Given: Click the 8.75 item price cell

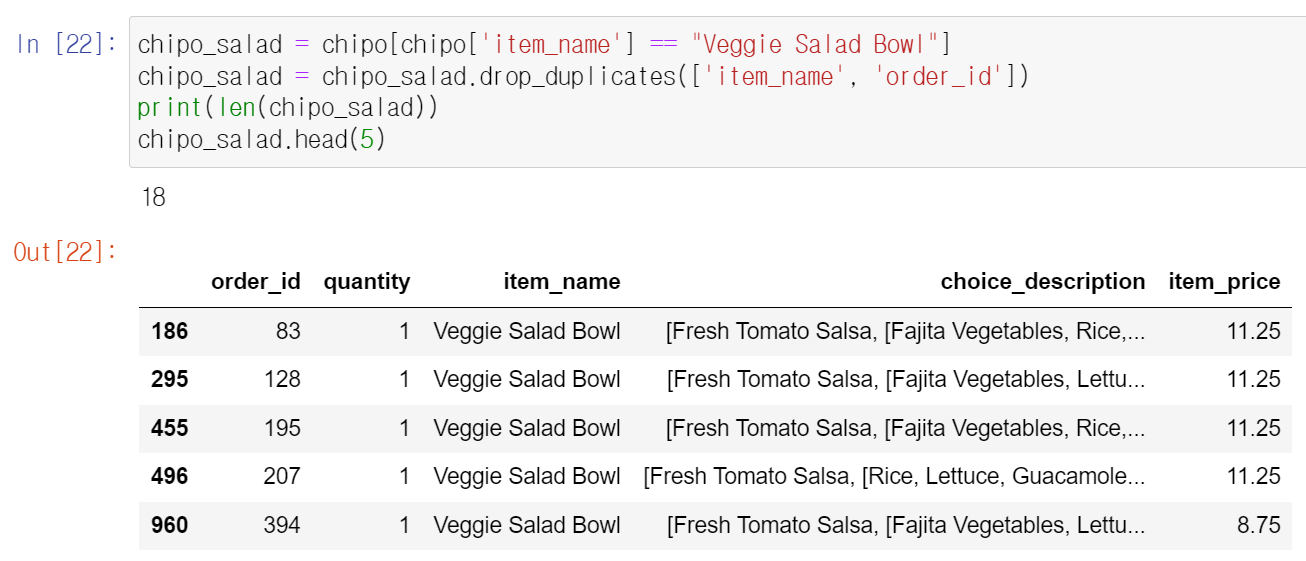Looking at the screenshot, I should 1258,525.
